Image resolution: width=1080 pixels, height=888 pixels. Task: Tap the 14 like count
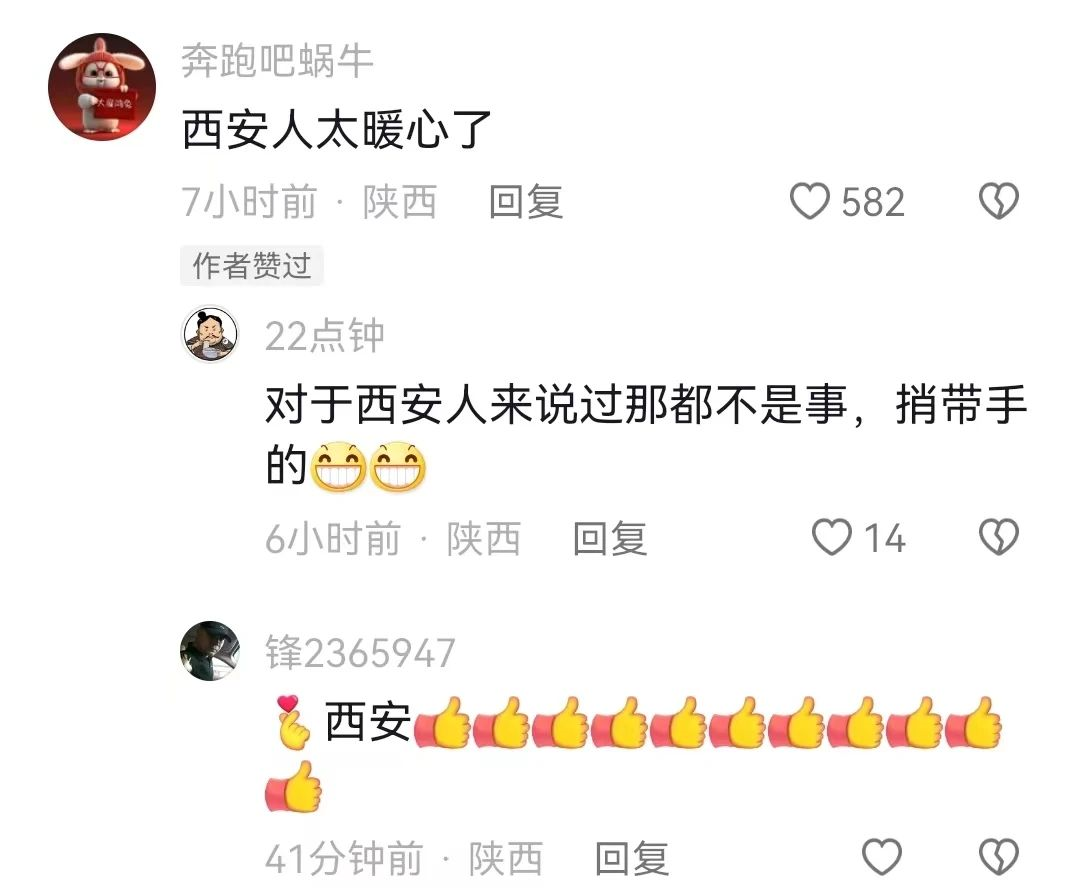(884, 538)
